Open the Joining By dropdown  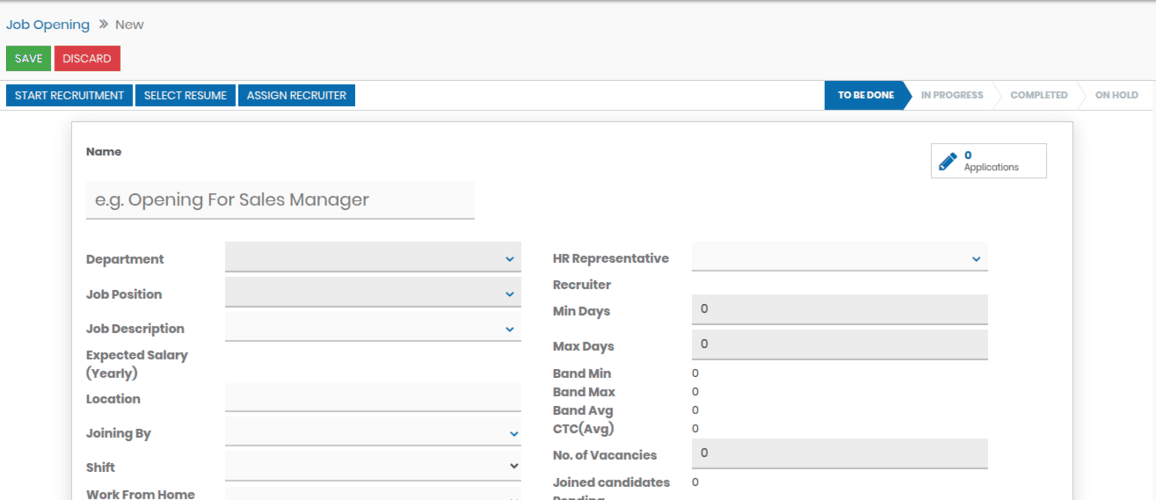(x=372, y=433)
